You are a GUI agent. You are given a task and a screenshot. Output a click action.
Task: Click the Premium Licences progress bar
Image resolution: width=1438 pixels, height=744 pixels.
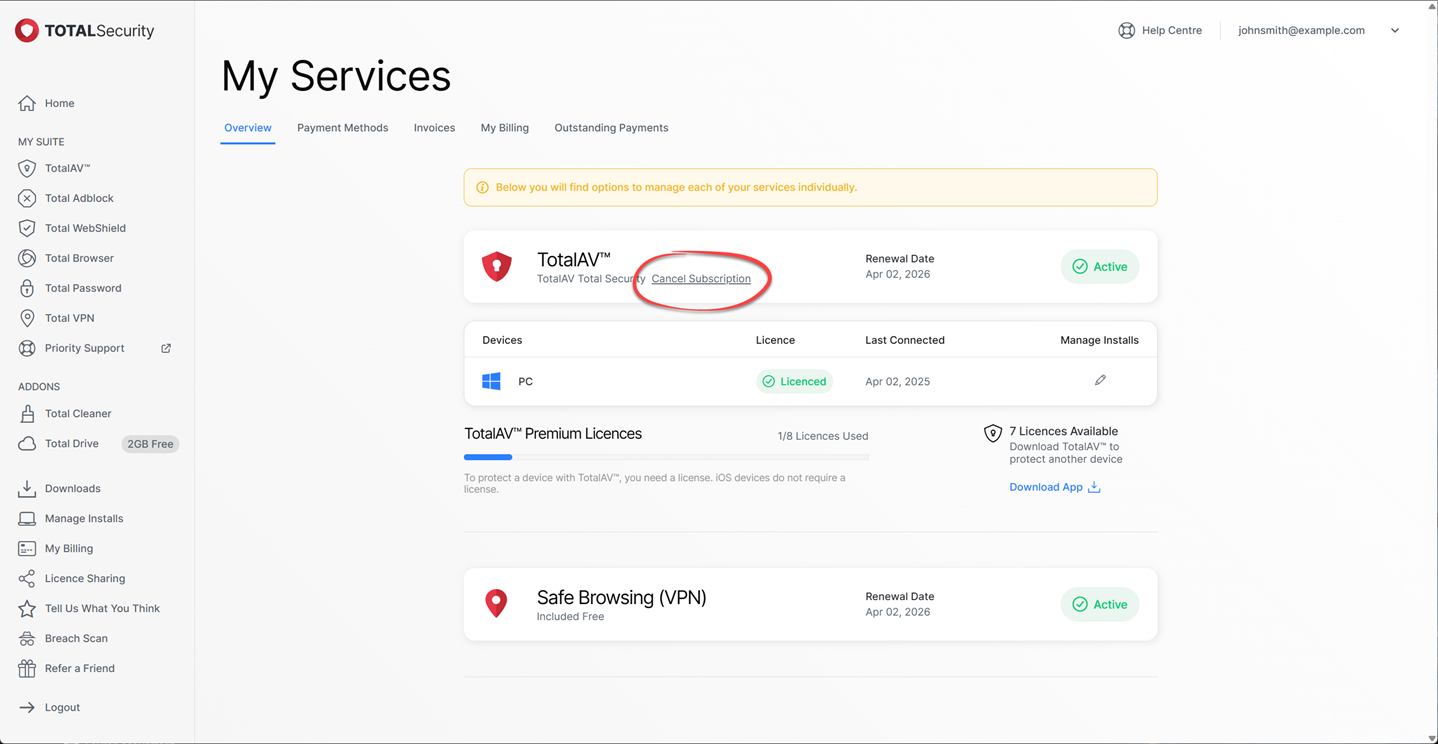point(666,457)
